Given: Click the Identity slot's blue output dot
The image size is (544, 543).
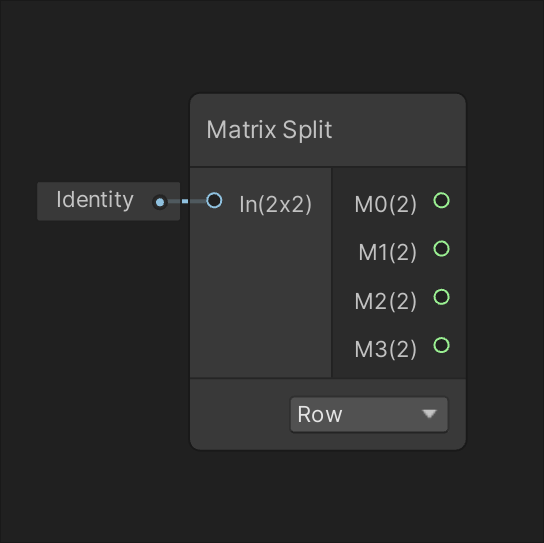Looking at the screenshot, I should tap(160, 202).
